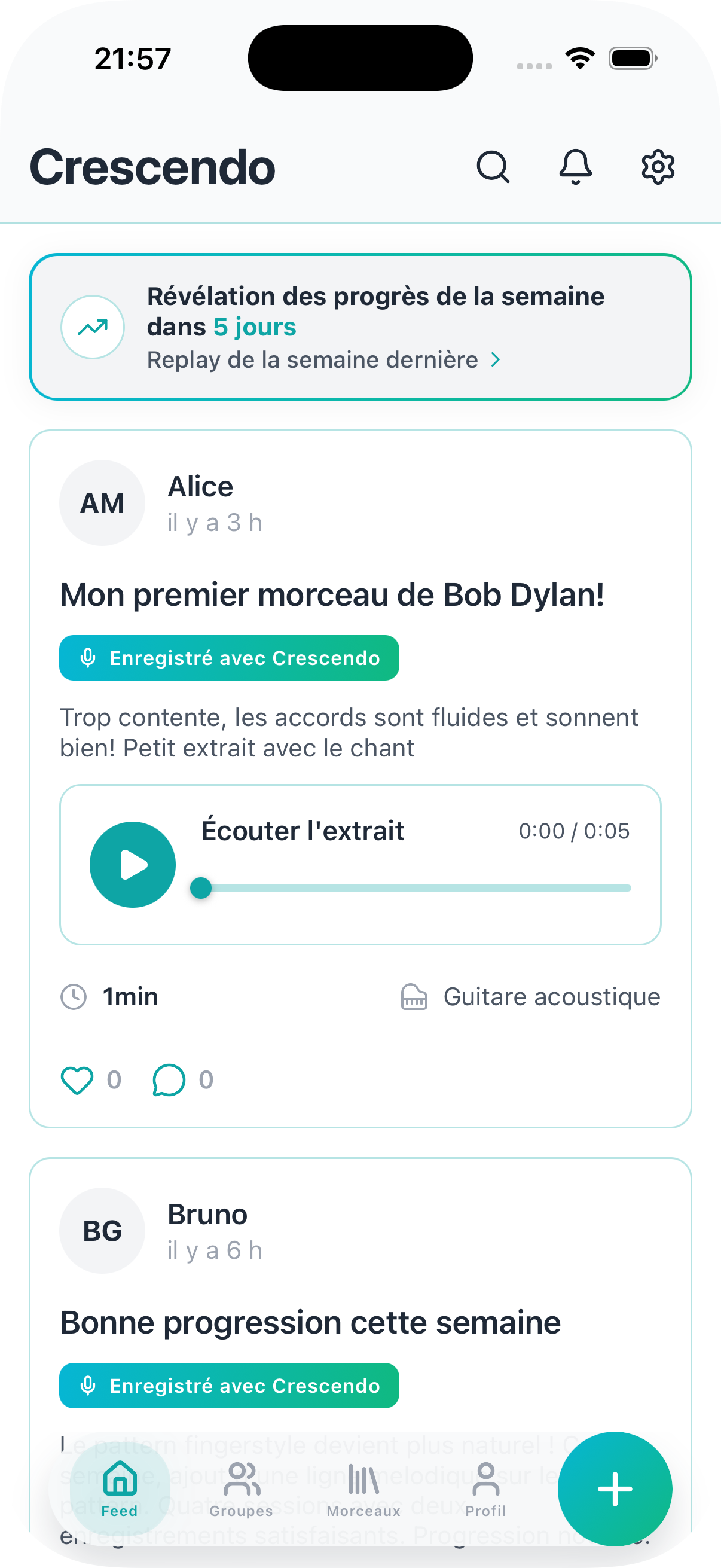Tap Alice's Enregistré avec Crescendo badge
The image size is (721, 1568).
click(x=229, y=658)
